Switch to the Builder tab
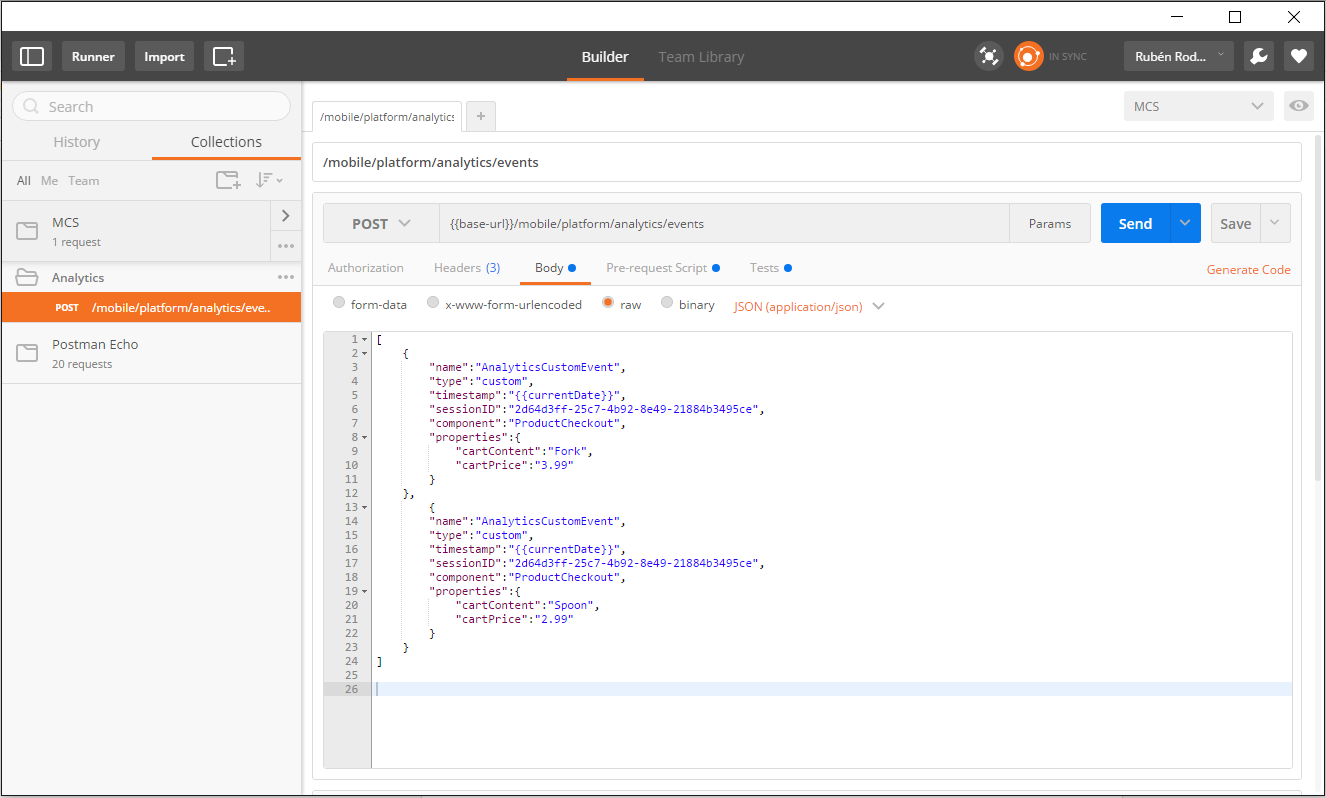Screen dimensions: 1326x798 (x=605, y=56)
